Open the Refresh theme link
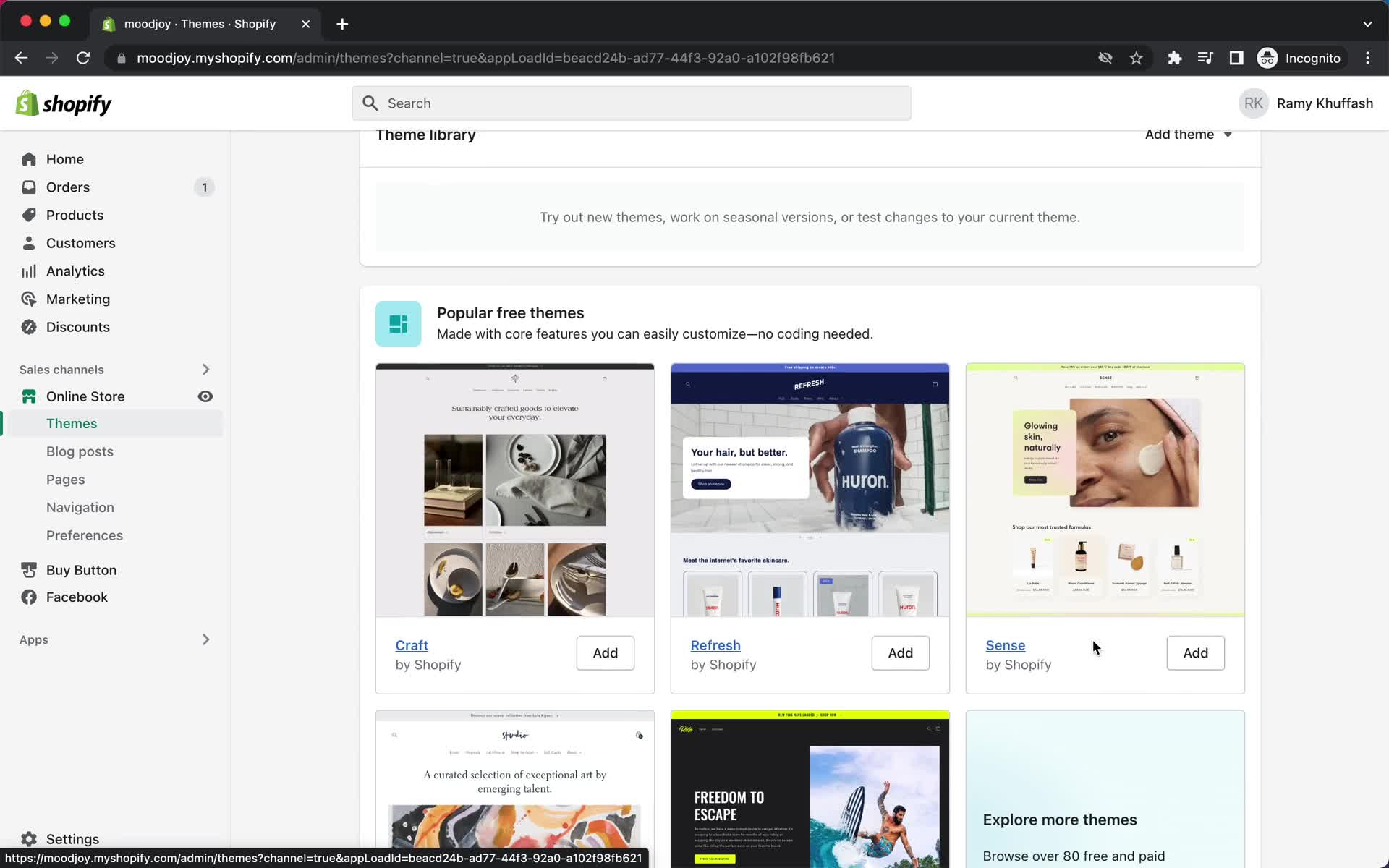Image resolution: width=1389 pixels, height=868 pixels. (x=715, y=645)
